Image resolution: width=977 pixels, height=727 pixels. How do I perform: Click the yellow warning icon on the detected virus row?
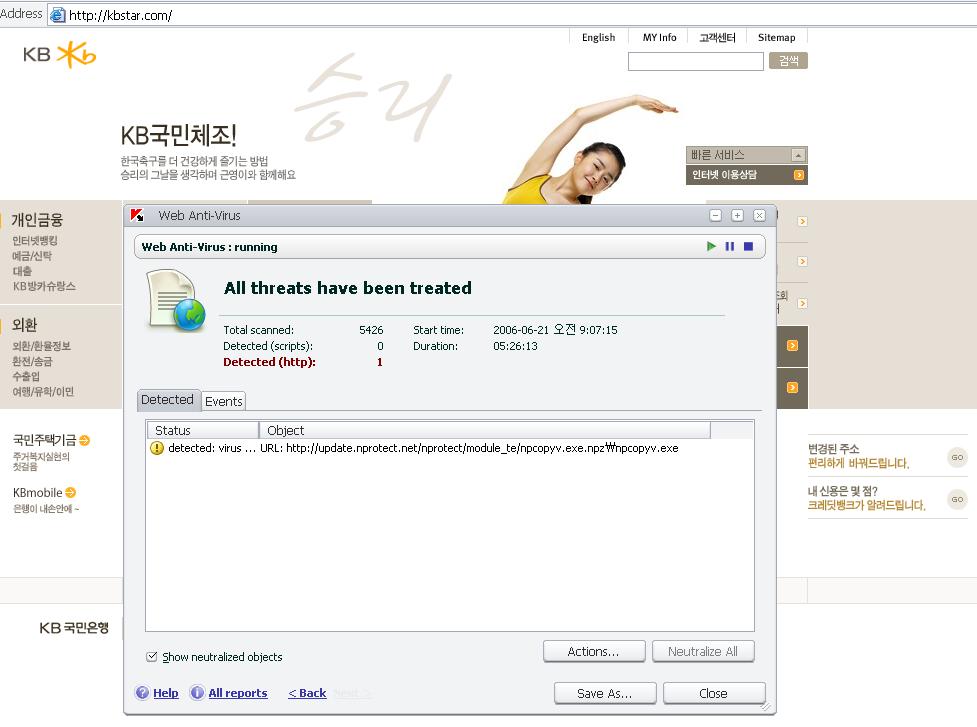(x=157, y=448)
